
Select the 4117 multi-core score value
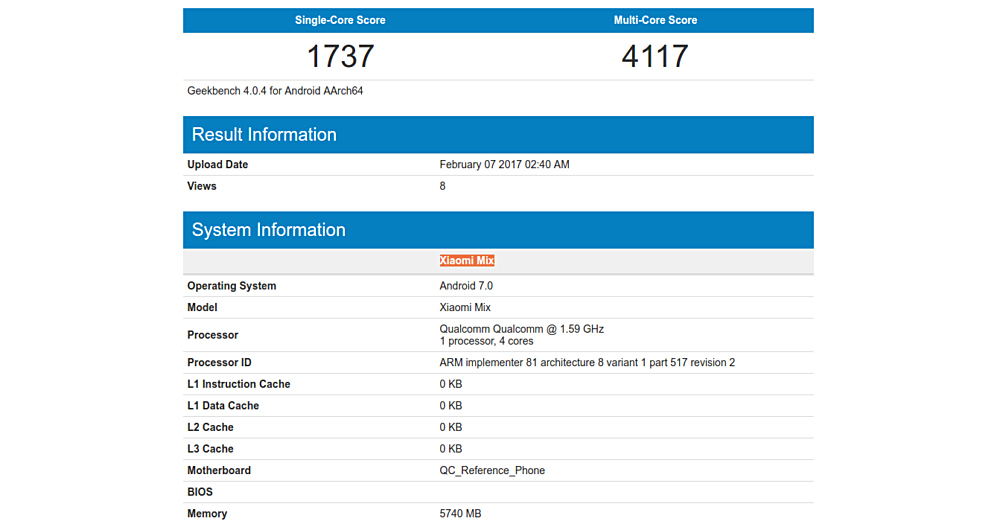tap(655, 56)
